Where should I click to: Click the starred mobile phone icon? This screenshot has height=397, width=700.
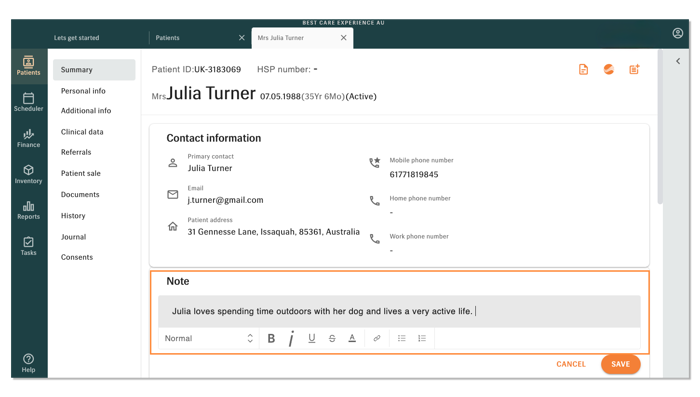tap(375, 163)
